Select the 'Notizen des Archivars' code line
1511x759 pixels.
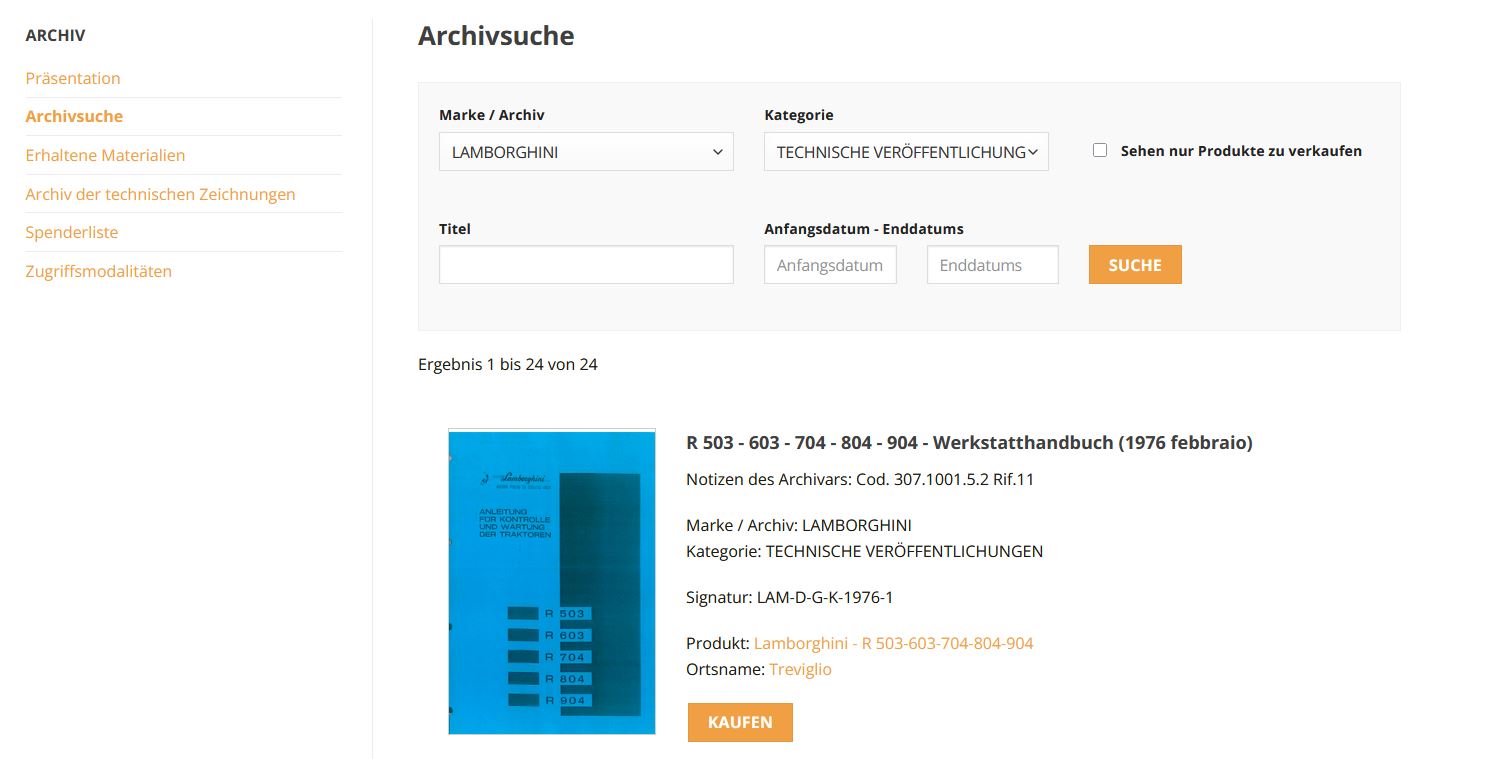860,479
